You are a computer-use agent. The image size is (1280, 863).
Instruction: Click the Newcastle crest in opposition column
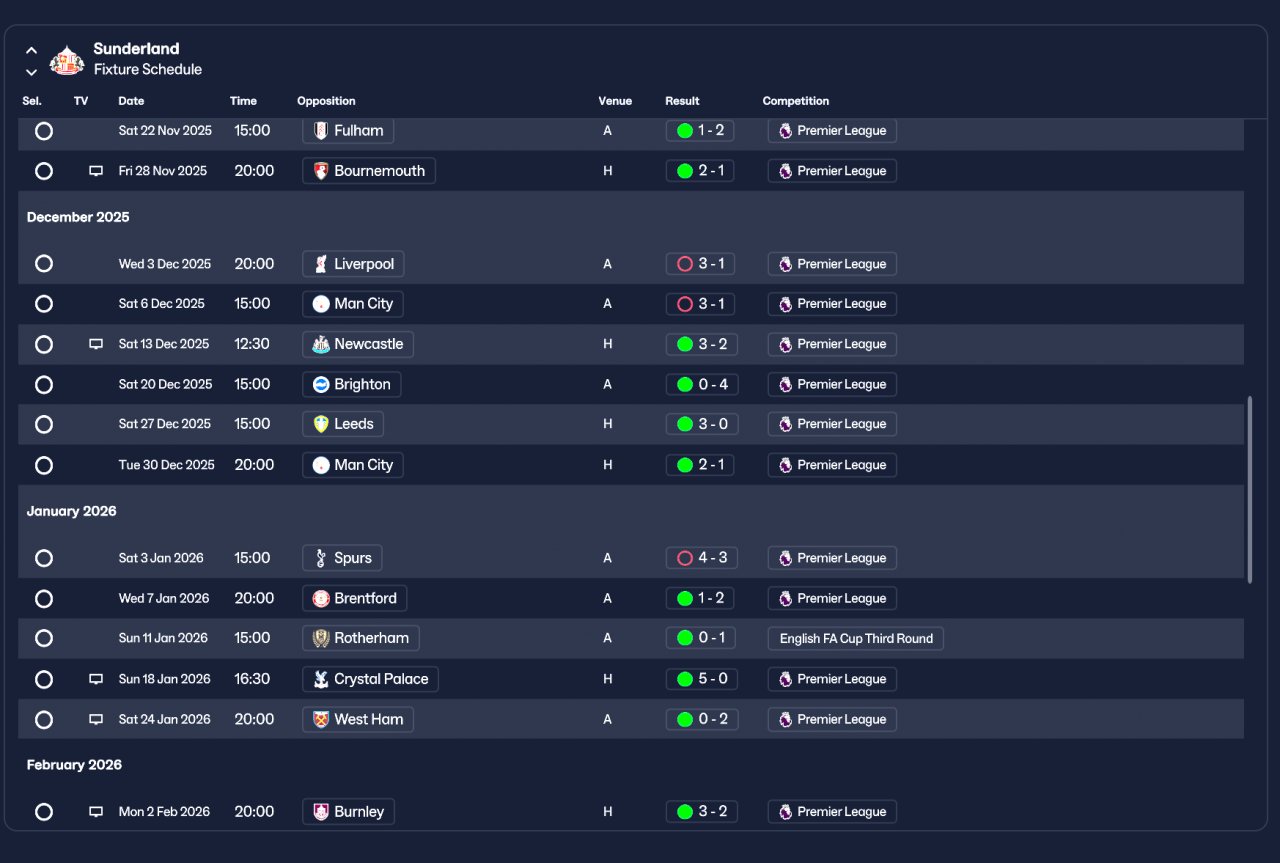[321, 344]
